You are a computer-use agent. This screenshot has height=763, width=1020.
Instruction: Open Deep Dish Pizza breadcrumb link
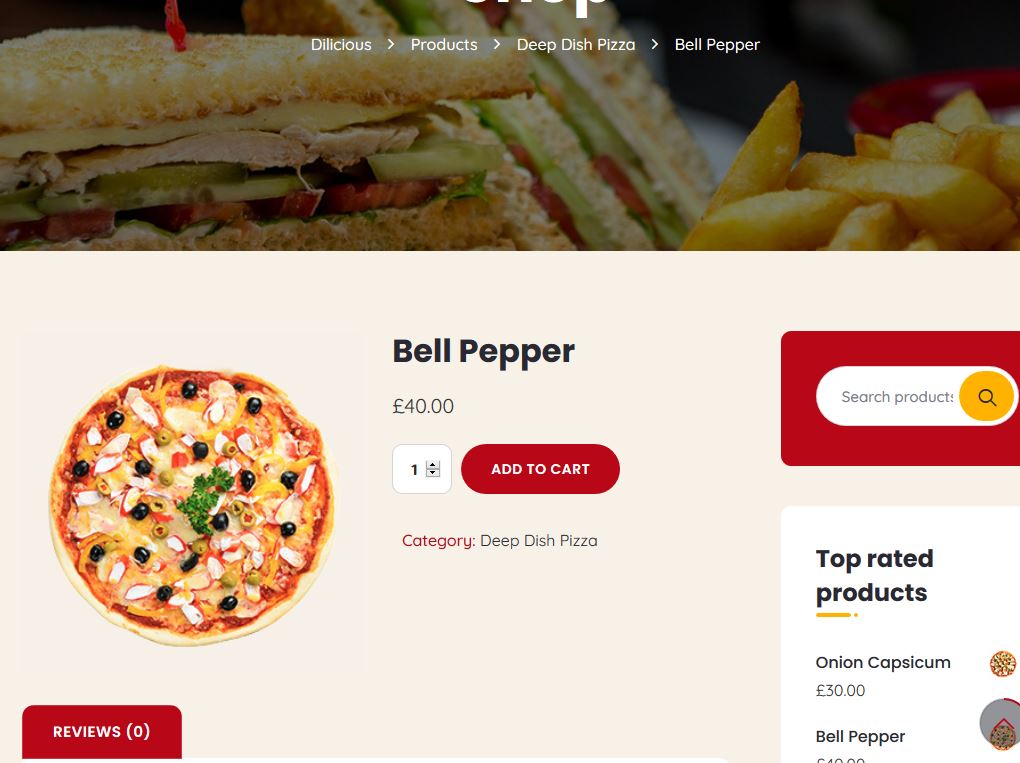coord(576,44)
